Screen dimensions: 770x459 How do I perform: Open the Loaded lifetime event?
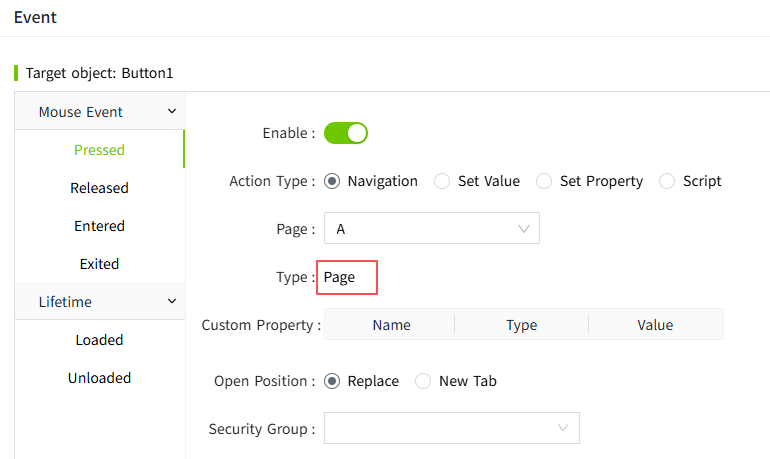click(x=99, y=340)
